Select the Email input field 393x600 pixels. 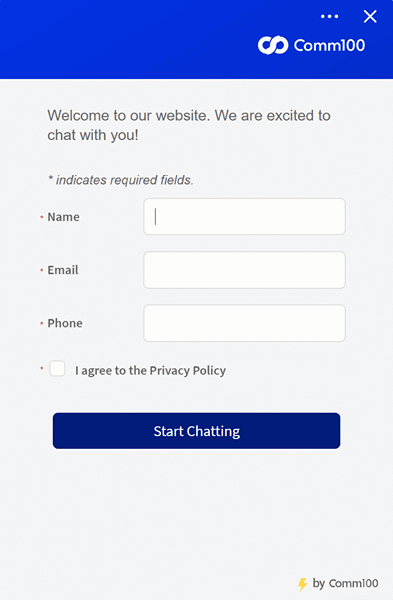(245, 270)
